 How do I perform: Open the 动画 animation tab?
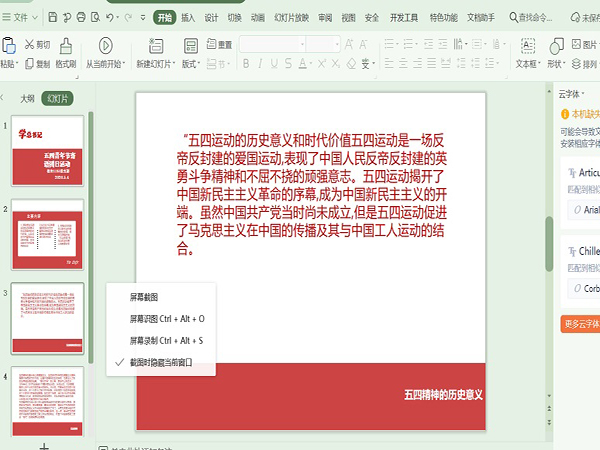(258, 17)
